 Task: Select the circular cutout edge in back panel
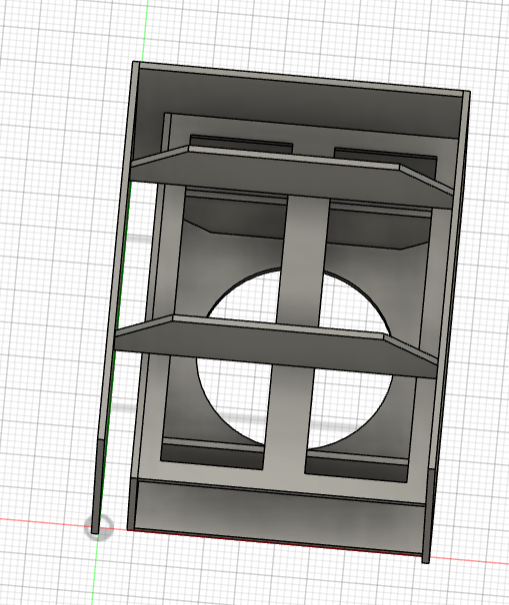(x=294, y=359)
